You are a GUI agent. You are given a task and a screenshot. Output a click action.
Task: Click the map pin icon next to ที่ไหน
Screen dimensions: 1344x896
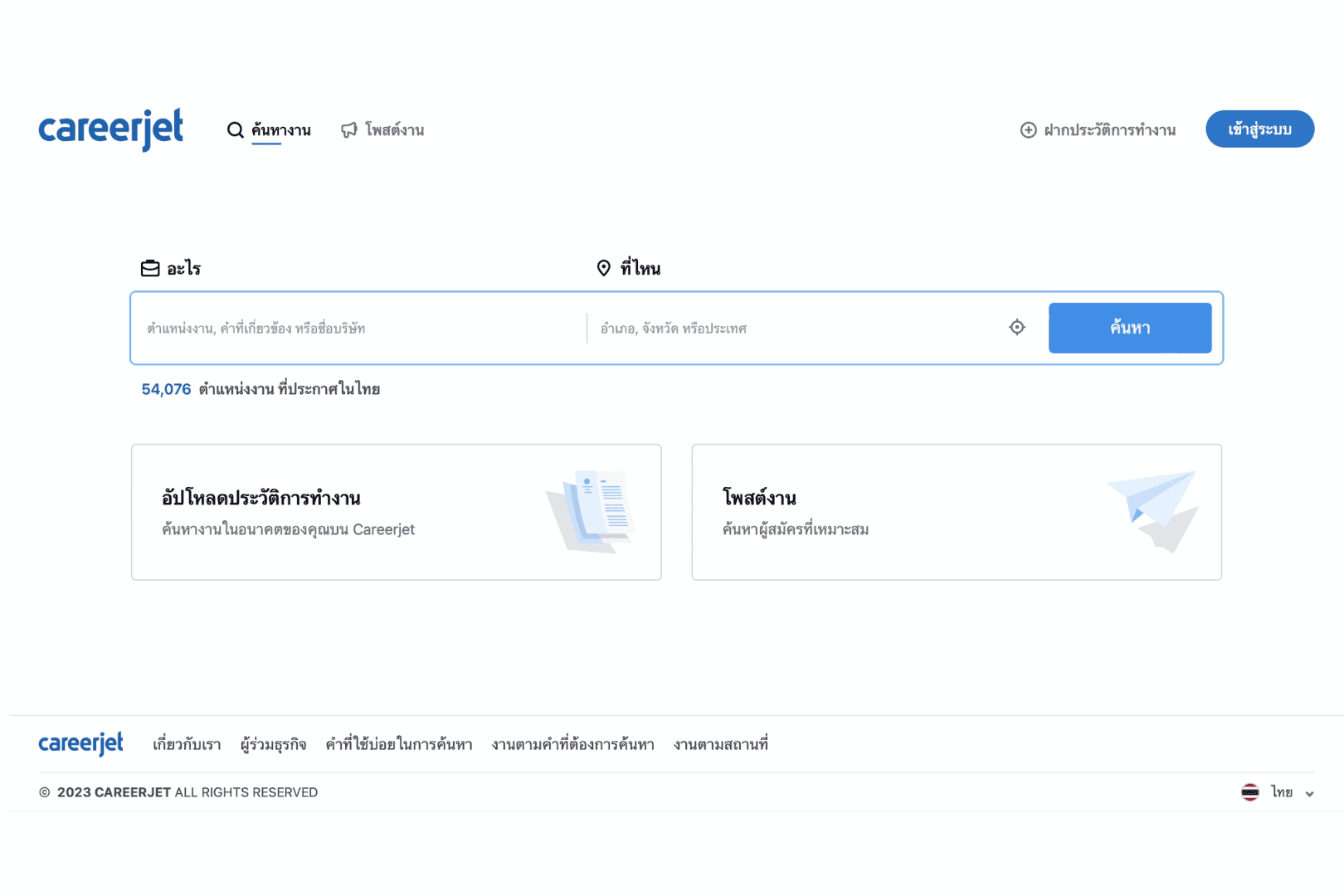coord(604,268)
